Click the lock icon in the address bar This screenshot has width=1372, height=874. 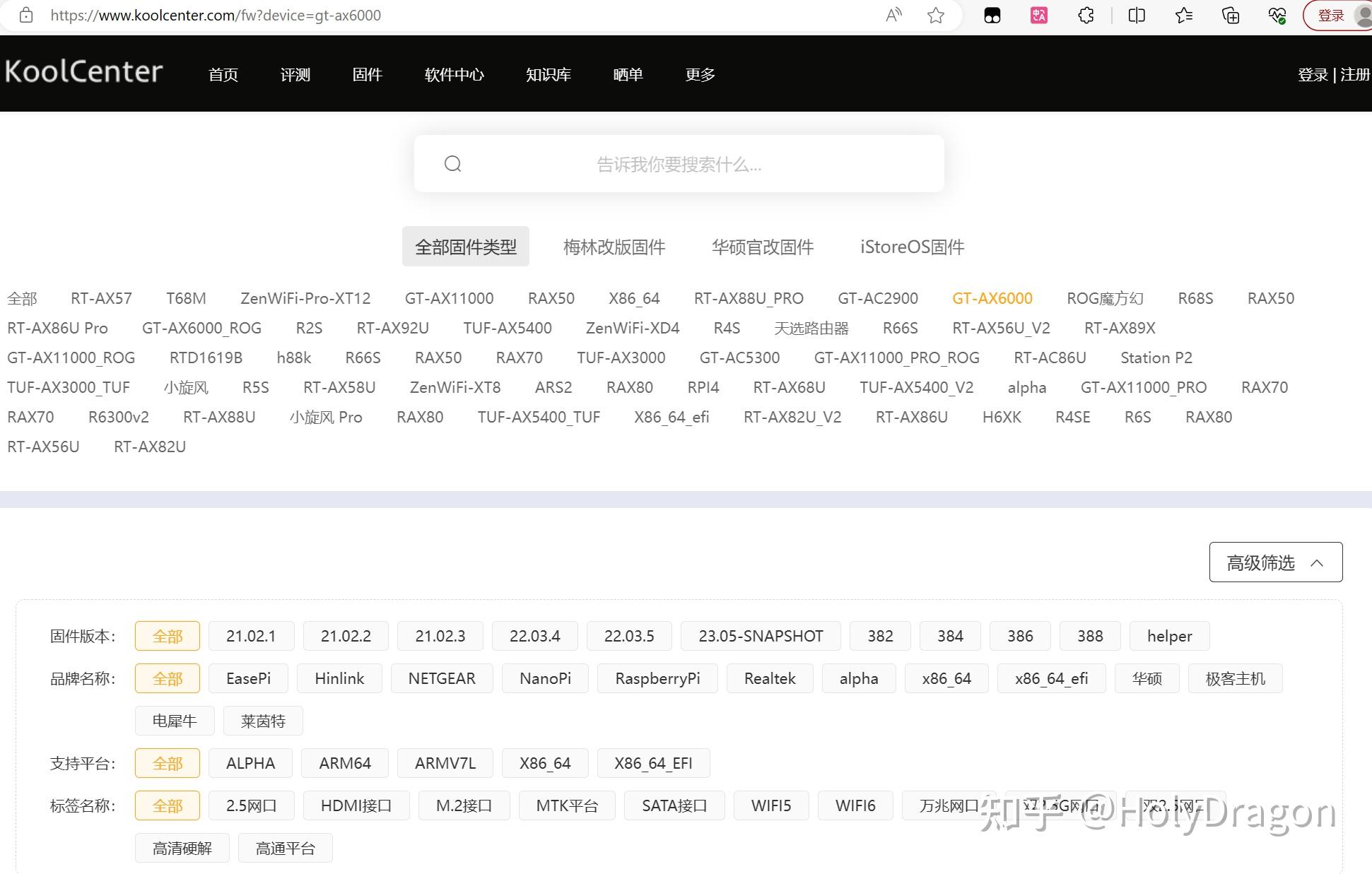click(26, 15)
